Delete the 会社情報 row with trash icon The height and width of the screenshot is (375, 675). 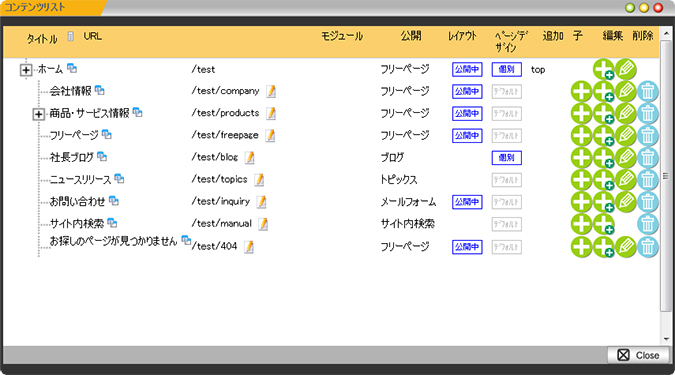pyautogui.click(x=648, y=91)
